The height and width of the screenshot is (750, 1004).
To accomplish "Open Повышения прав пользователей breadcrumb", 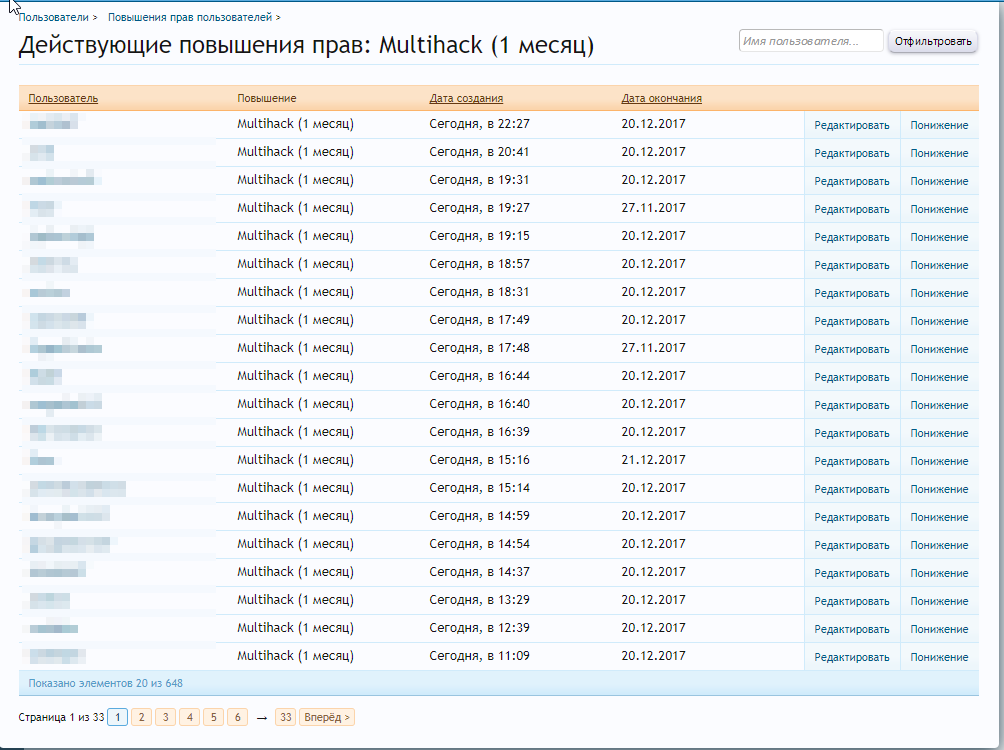I will tap(190, 17).
